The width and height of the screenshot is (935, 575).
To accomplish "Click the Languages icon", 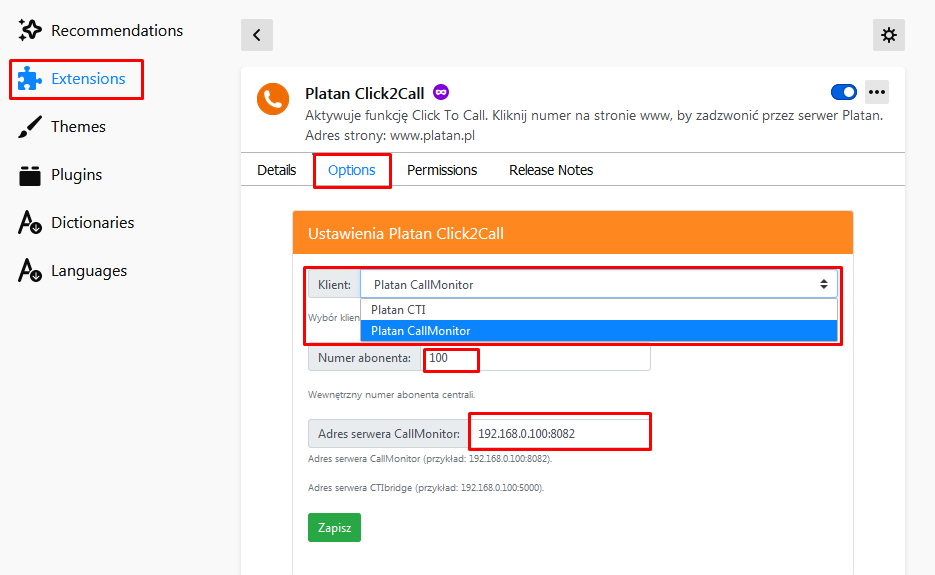I will pyautogui.click(x=30, y=271).
